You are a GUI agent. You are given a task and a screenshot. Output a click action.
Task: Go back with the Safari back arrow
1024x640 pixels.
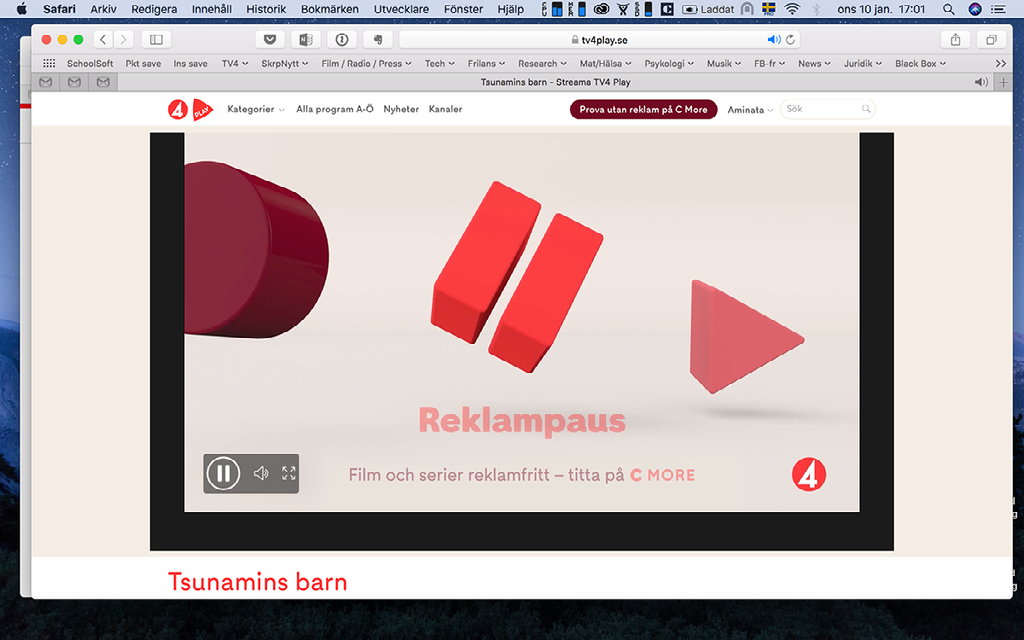[103, 40]
